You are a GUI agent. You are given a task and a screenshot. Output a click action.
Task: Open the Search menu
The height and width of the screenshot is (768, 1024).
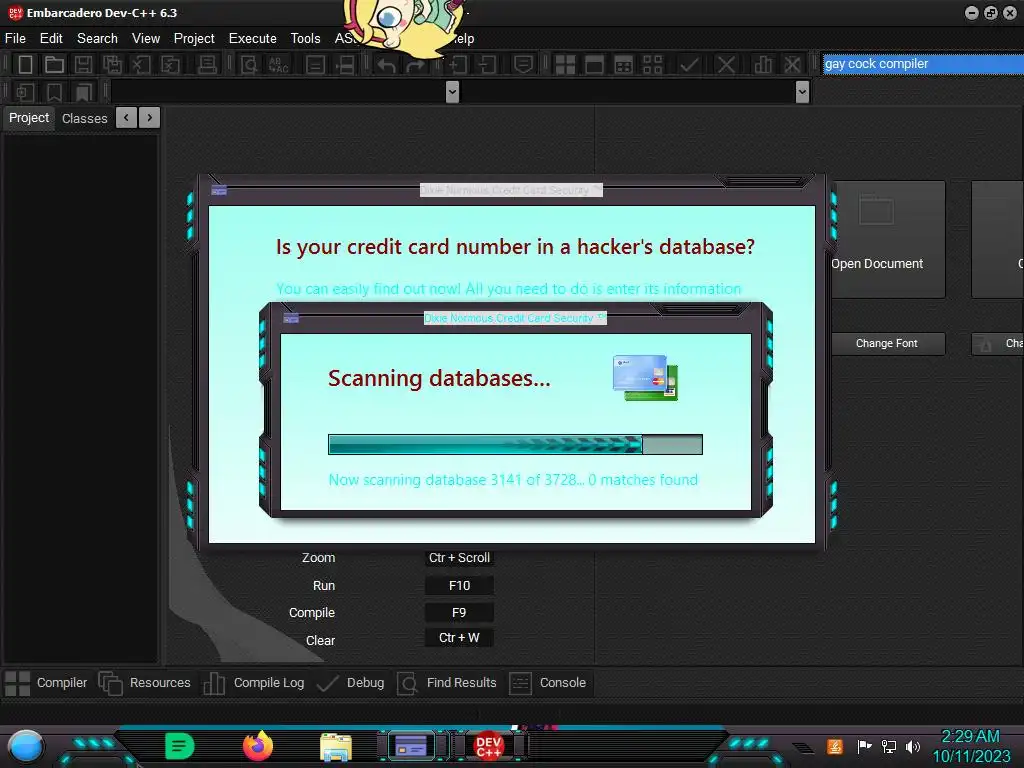[97, 39]
